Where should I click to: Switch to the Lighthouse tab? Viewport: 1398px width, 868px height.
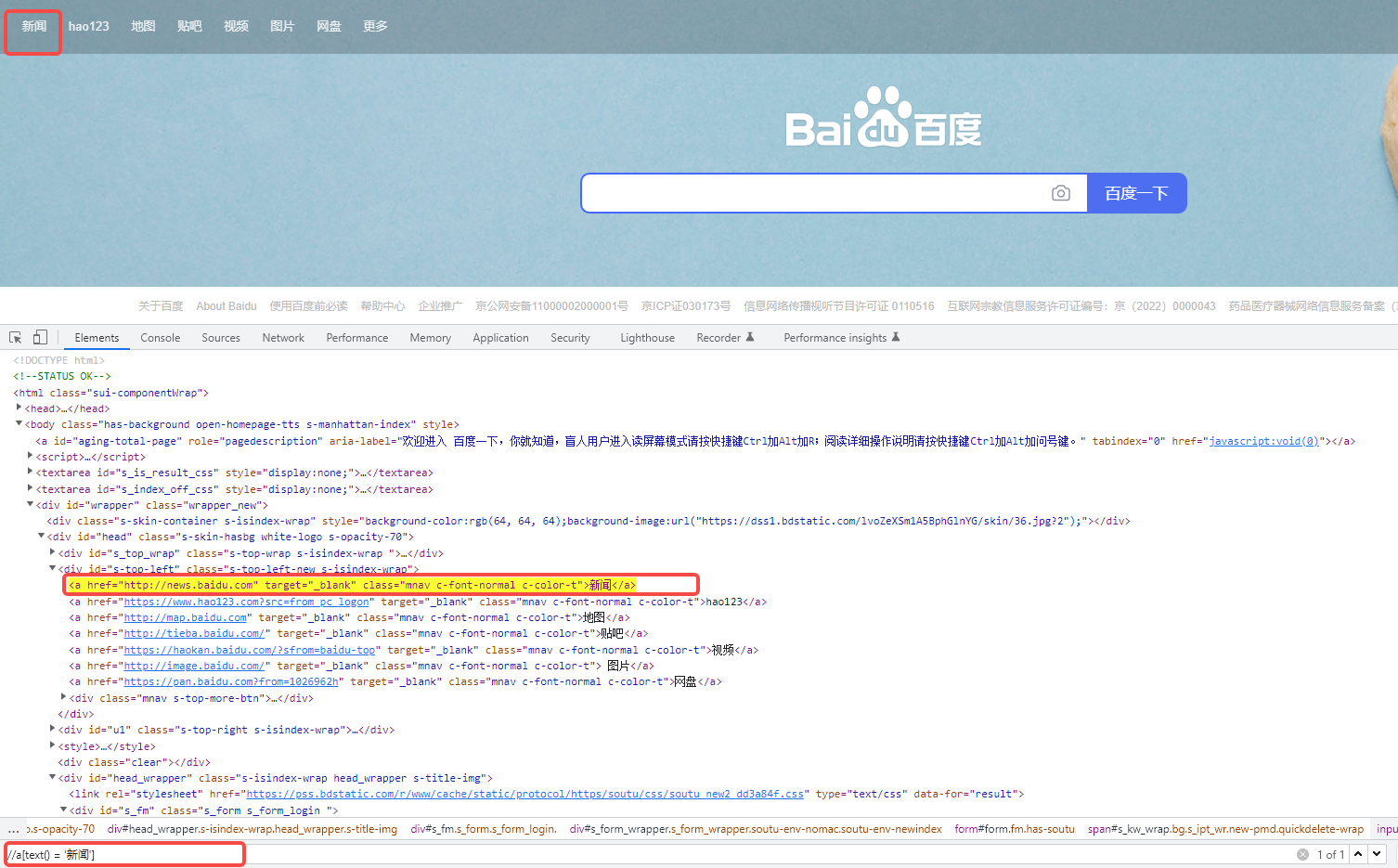coord(647,338)
